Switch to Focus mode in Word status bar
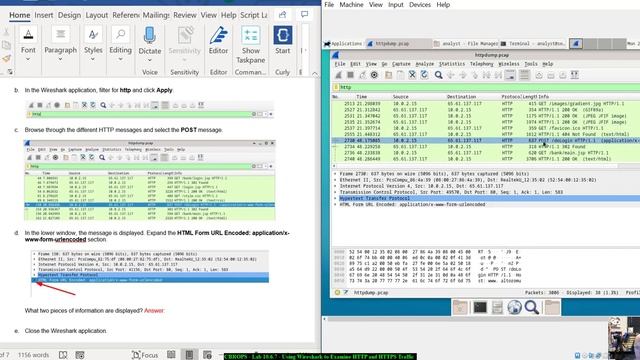 [145, 355]
